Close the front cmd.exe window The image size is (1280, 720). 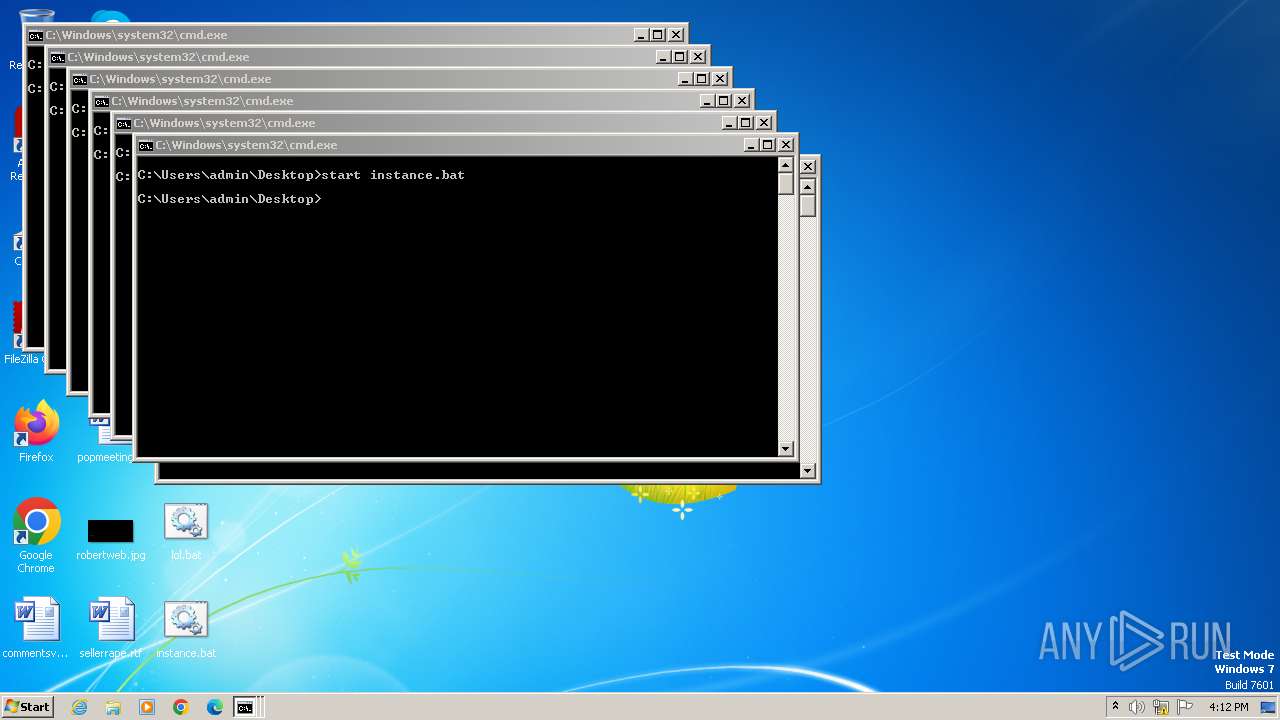point(786,145)
